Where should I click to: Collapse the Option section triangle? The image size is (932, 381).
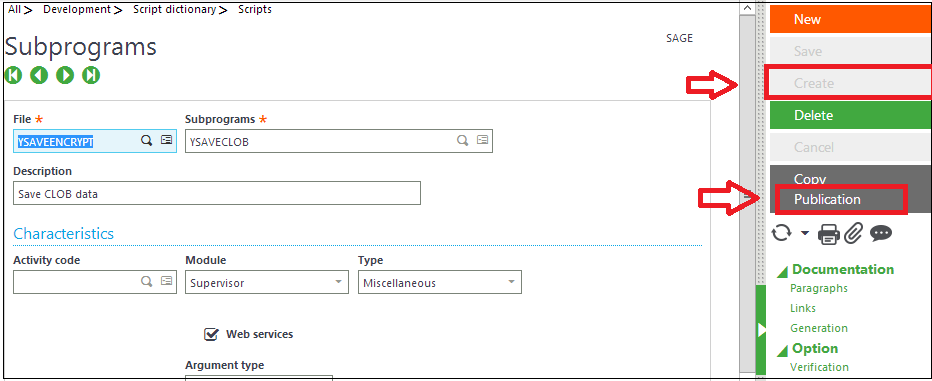tap(782, 351)
